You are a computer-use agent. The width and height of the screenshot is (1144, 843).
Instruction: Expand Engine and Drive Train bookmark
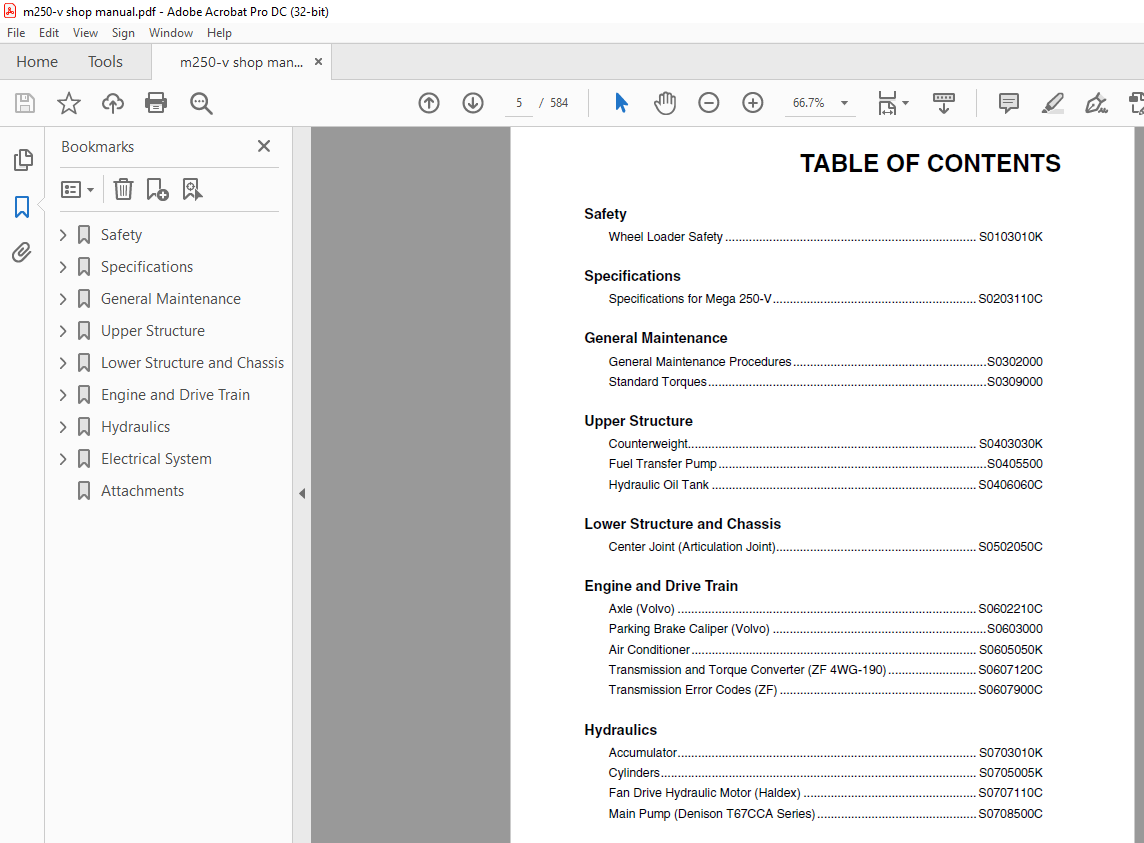63,396
